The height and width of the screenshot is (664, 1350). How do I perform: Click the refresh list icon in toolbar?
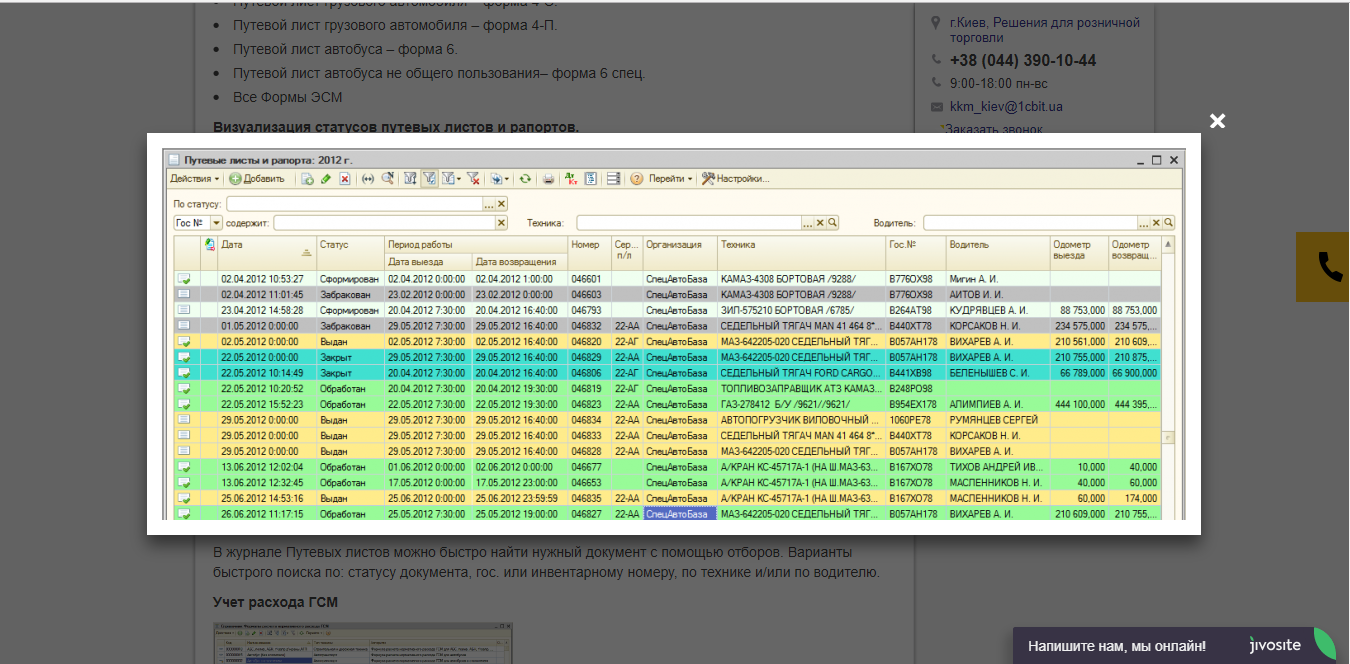(525, 179)
